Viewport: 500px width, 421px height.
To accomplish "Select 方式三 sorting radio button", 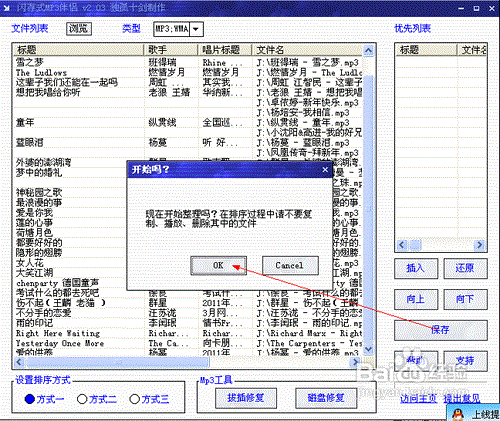I will pyautogui.click(x=134, y=399).
